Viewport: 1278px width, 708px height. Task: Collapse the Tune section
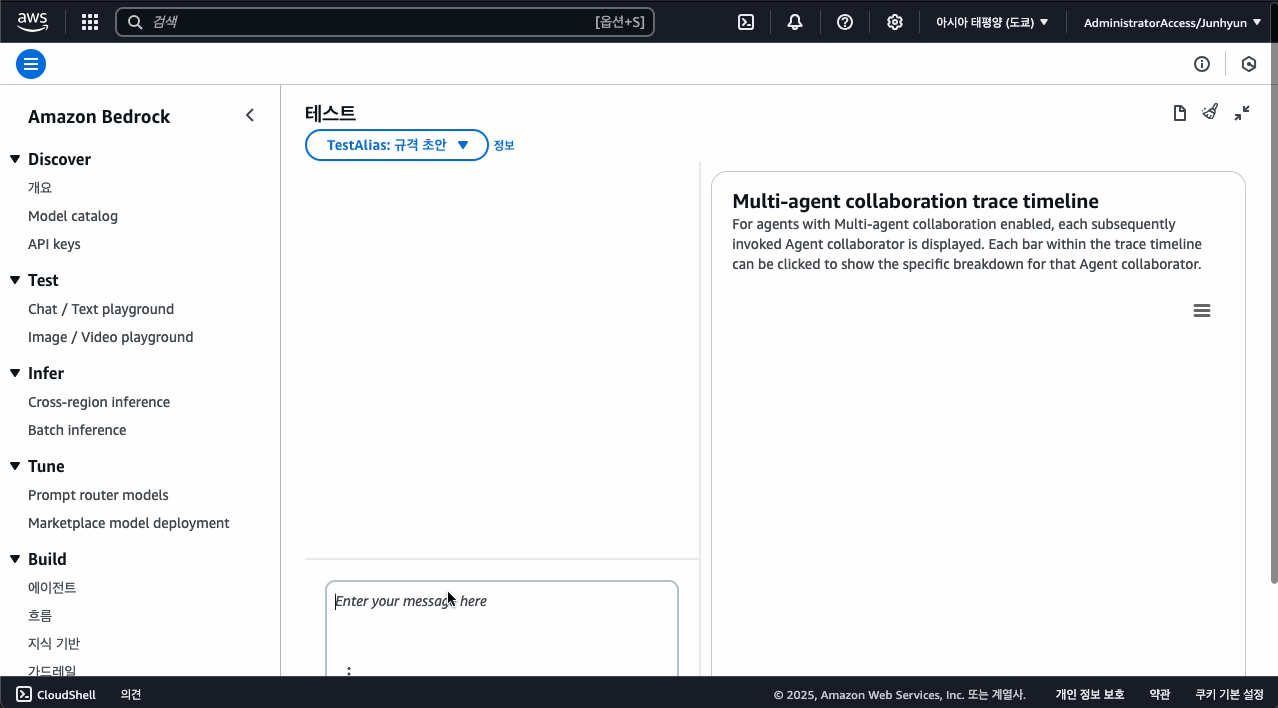(15, 466)
